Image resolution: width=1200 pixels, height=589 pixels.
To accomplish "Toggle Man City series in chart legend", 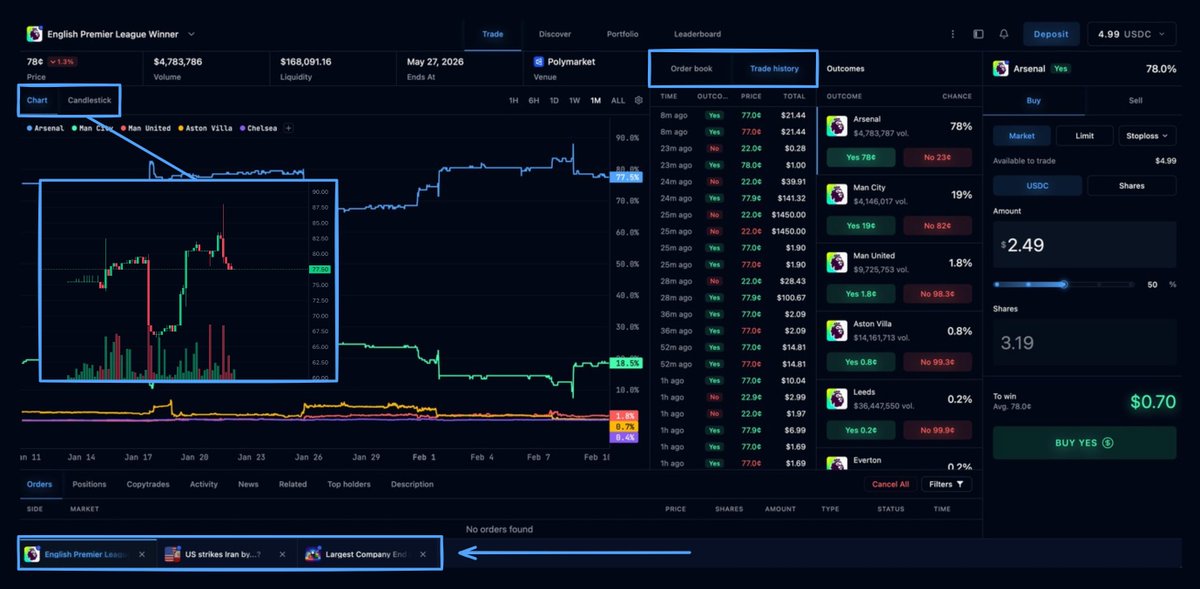I will click(x=92, y=128).
